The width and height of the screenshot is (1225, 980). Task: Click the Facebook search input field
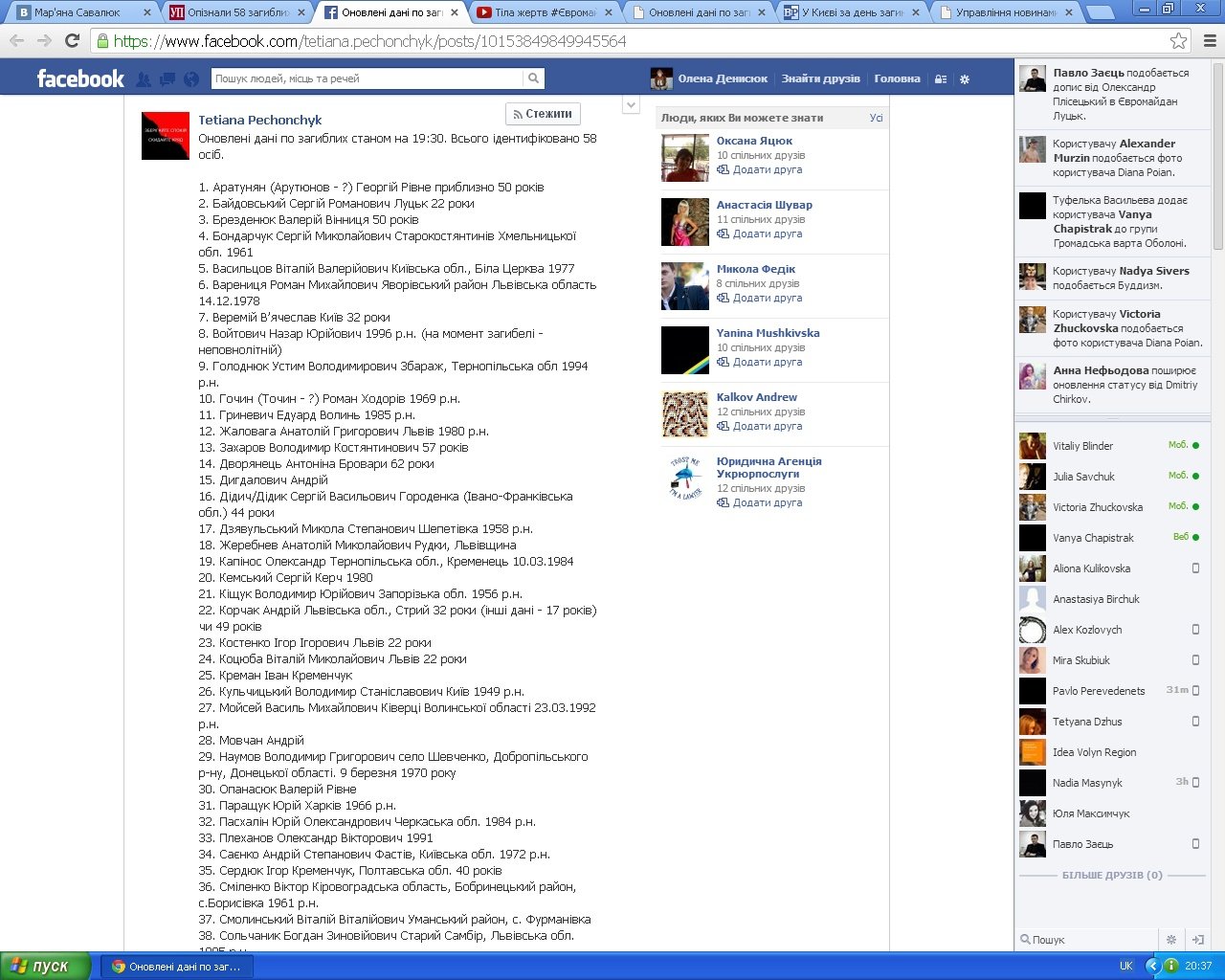pos(367,78)
